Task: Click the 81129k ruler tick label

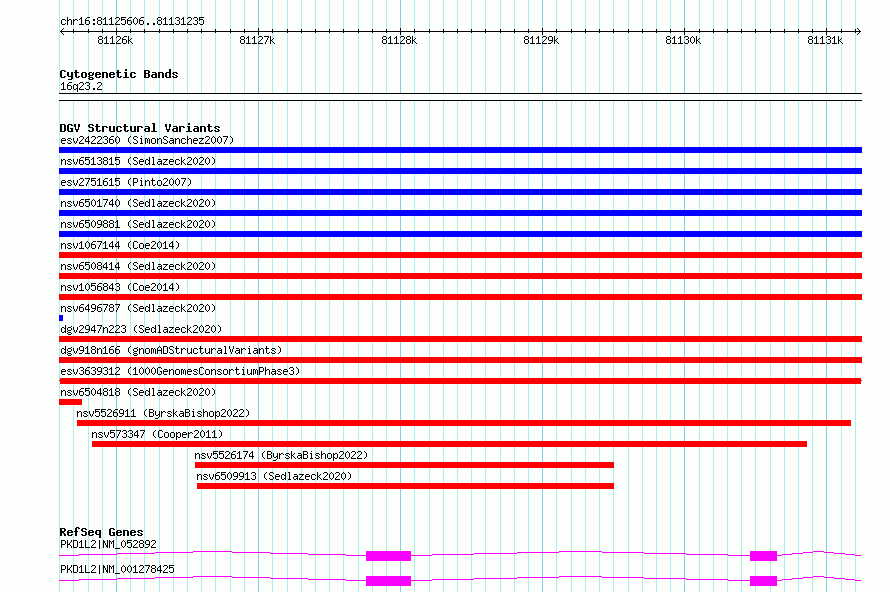Action: click(x=541, y=40)
